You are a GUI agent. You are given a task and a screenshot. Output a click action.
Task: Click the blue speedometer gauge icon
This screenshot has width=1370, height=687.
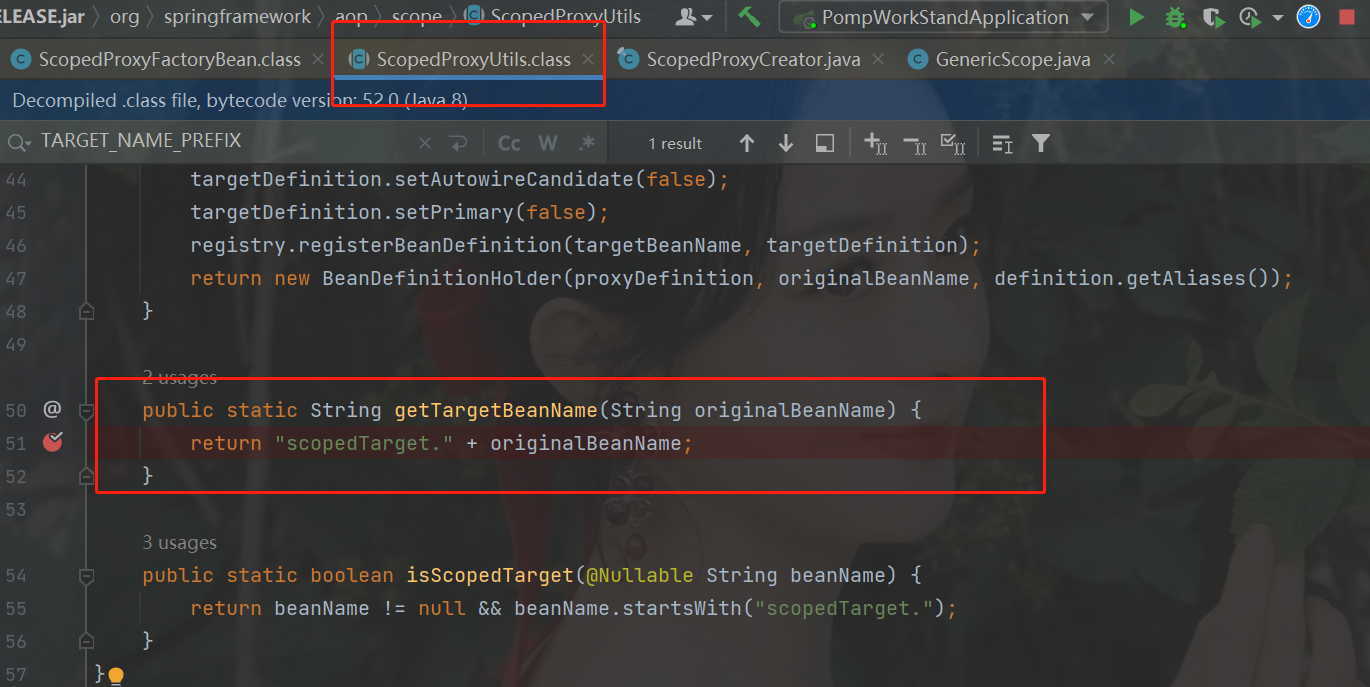click(1308, 17)
